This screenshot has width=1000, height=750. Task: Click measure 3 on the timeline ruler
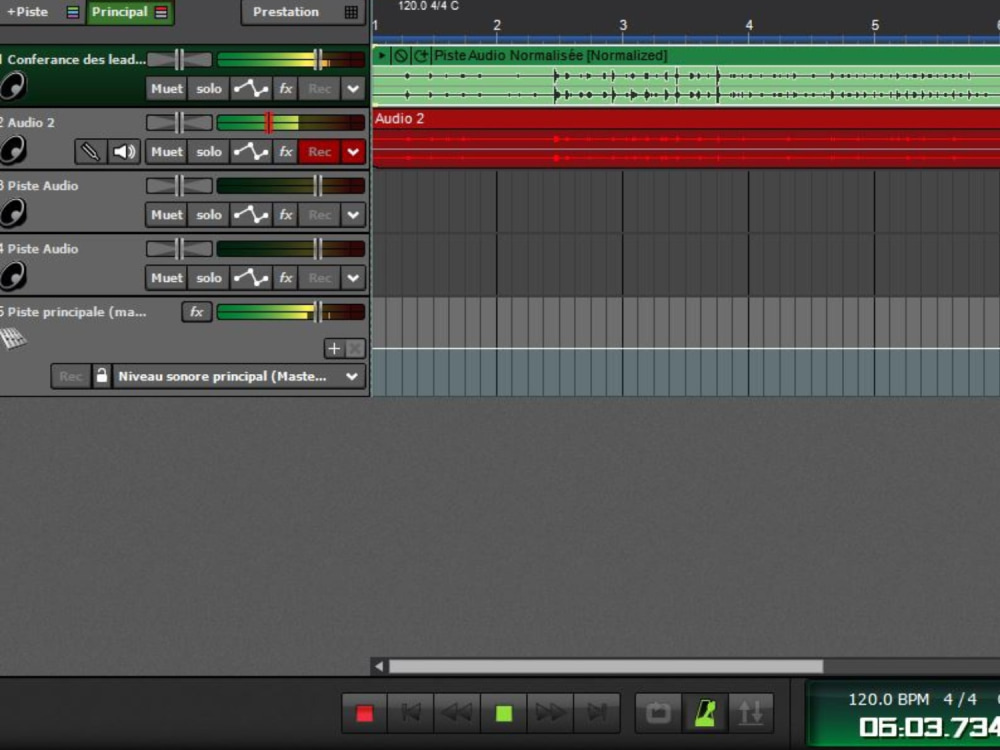(x=623, y=25)
